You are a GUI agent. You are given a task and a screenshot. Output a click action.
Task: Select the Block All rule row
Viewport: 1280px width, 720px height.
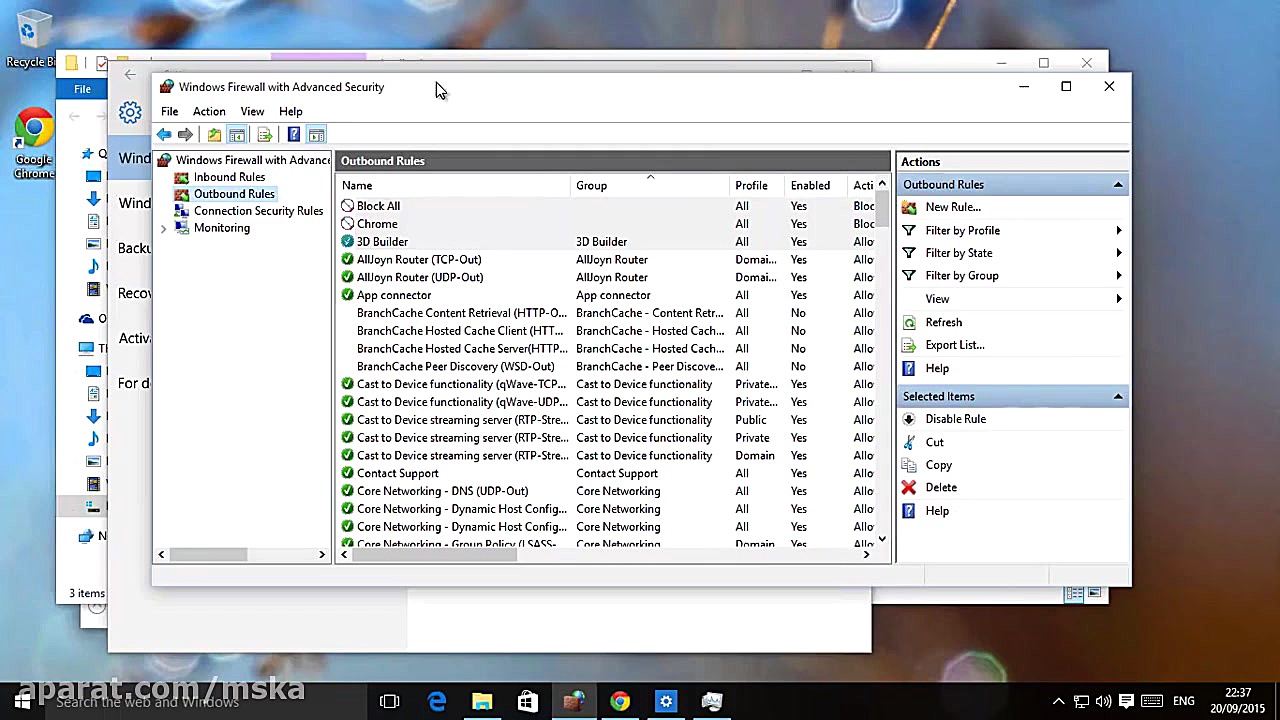(607, 206)
